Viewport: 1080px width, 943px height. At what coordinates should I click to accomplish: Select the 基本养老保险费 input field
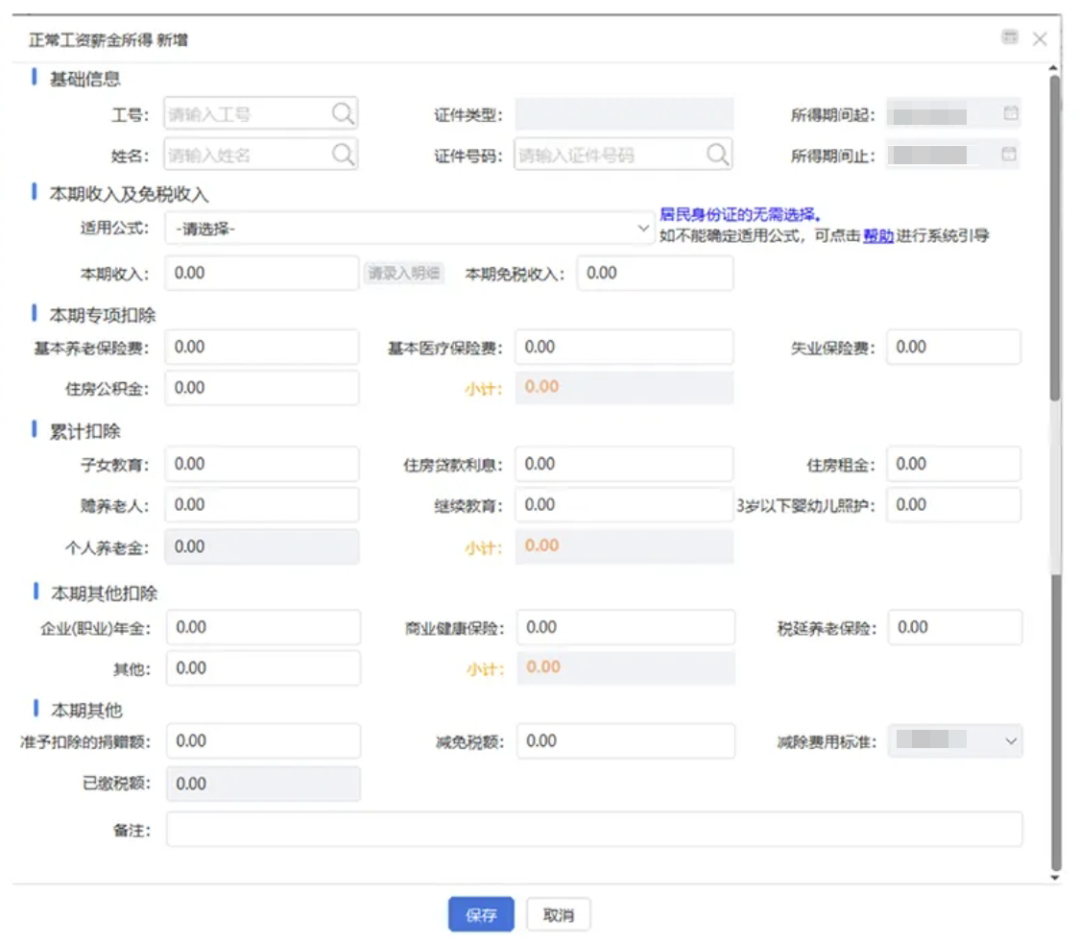[x=262, y=347]
